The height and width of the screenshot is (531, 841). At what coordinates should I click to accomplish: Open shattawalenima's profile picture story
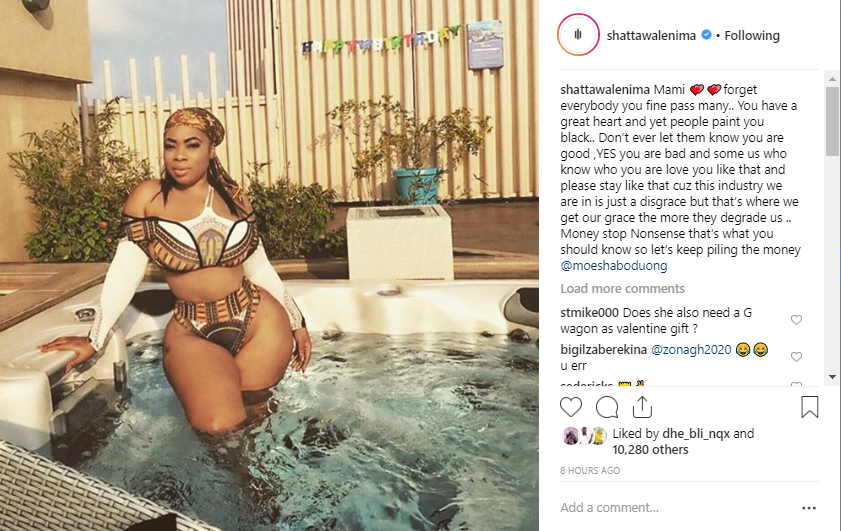(x=578, y=35)
